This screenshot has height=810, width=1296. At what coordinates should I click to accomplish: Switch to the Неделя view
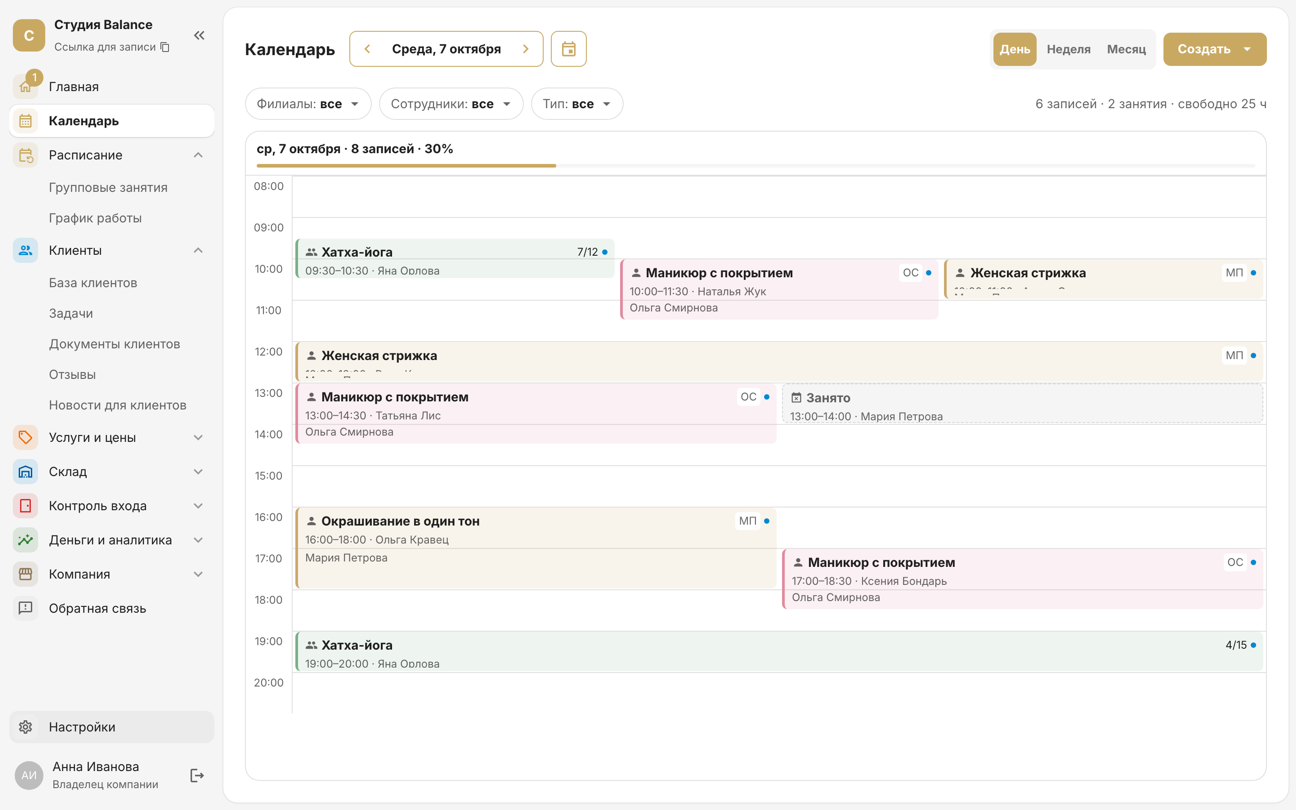pyautogui.click(x=1068, y=49)
